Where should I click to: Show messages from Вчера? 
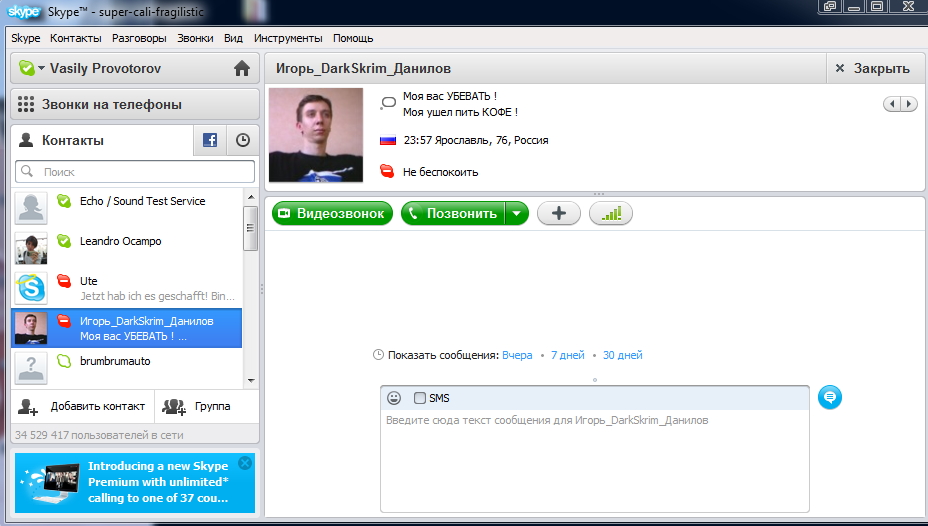coord(517,355)
